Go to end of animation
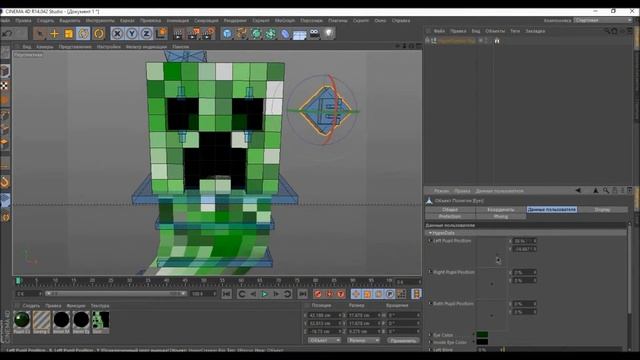640x360 pixels. [x=302, y=294]
